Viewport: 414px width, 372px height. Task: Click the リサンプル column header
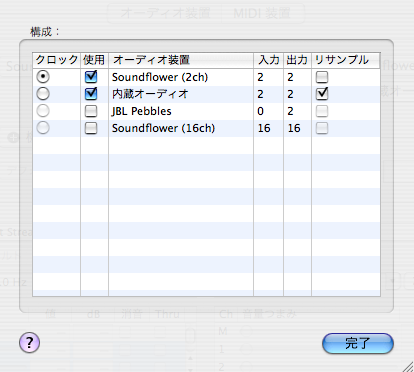(346, 60)
